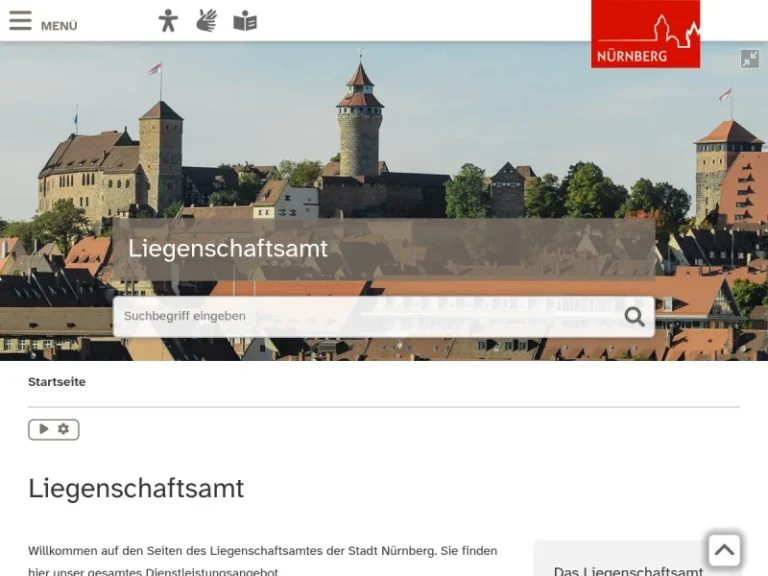Collapse the header image with arrows icon
The image size is (768, 576).
click(749, 59)
